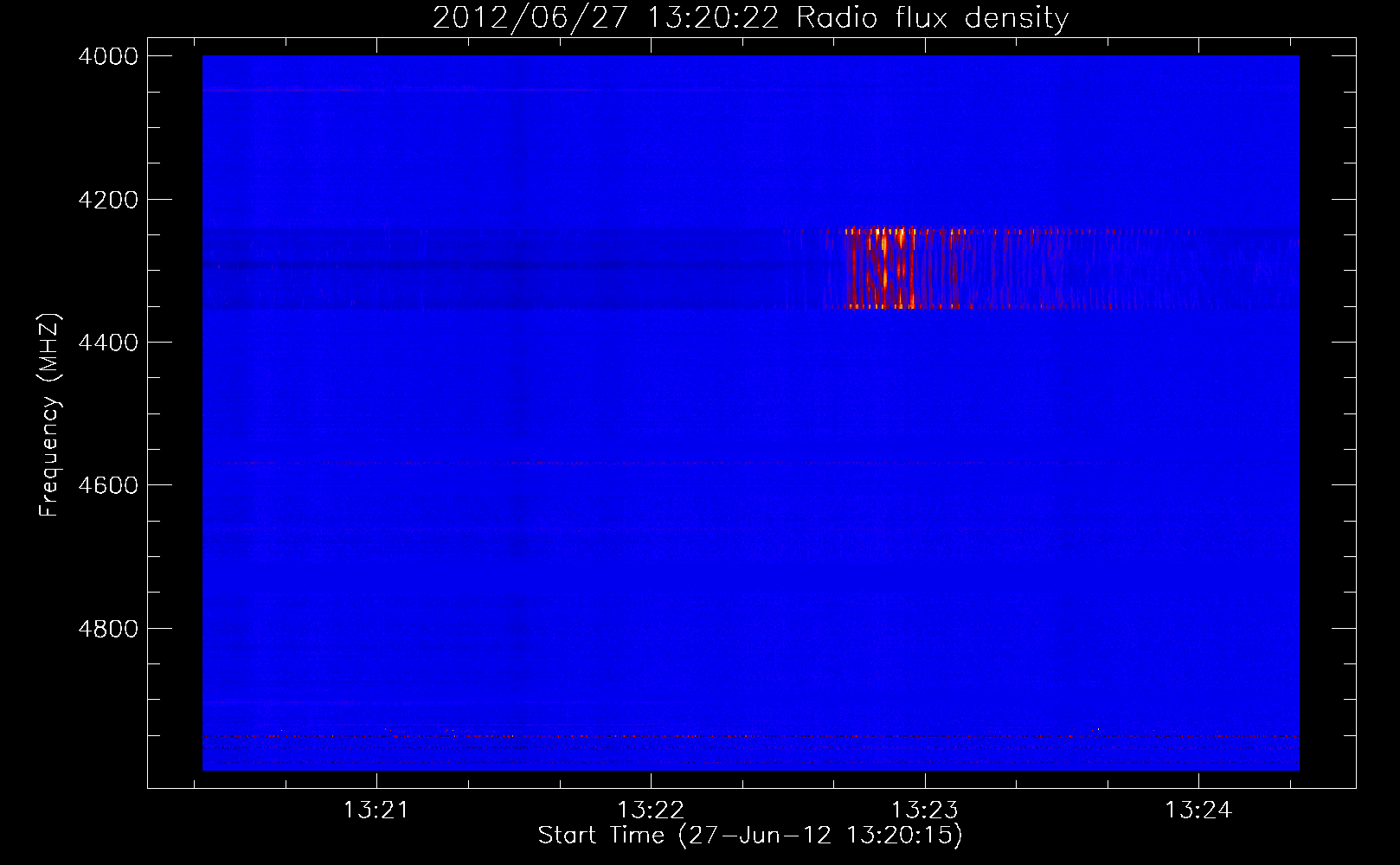Image resolution: width=1400 pixels, height=865 pixels.
Task: Click the 13:24 time tick label
Action: pyautogui.click(x=1198, y=811)
